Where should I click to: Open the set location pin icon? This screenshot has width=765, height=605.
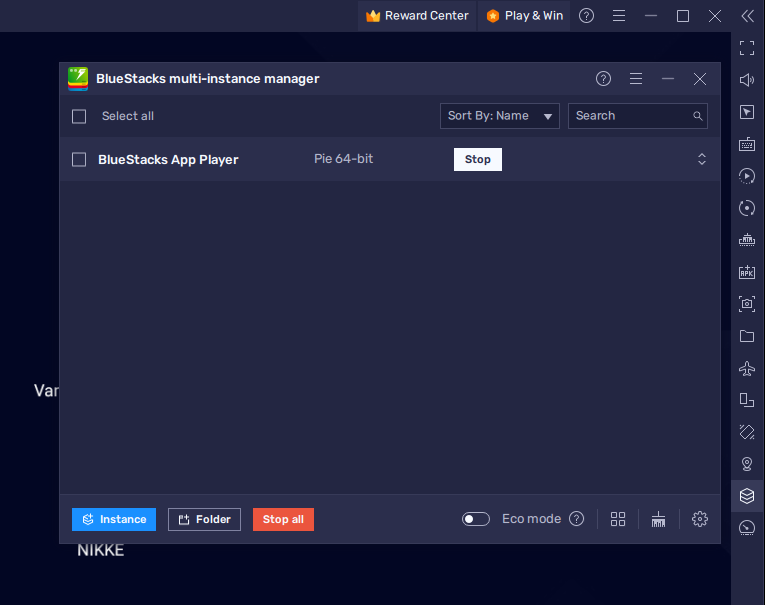click(x=747, y=464)
